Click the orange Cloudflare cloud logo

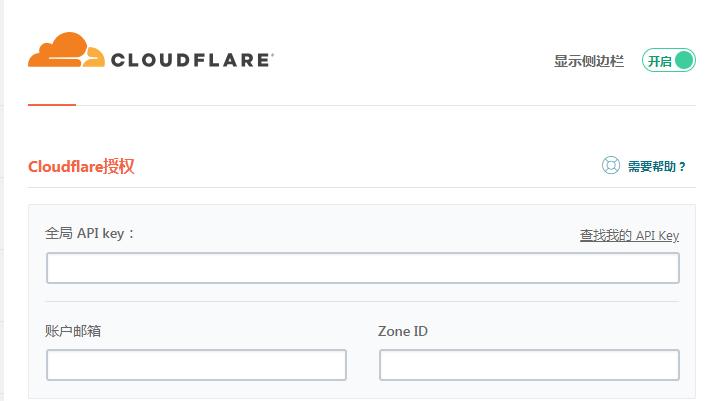(66, 51)
